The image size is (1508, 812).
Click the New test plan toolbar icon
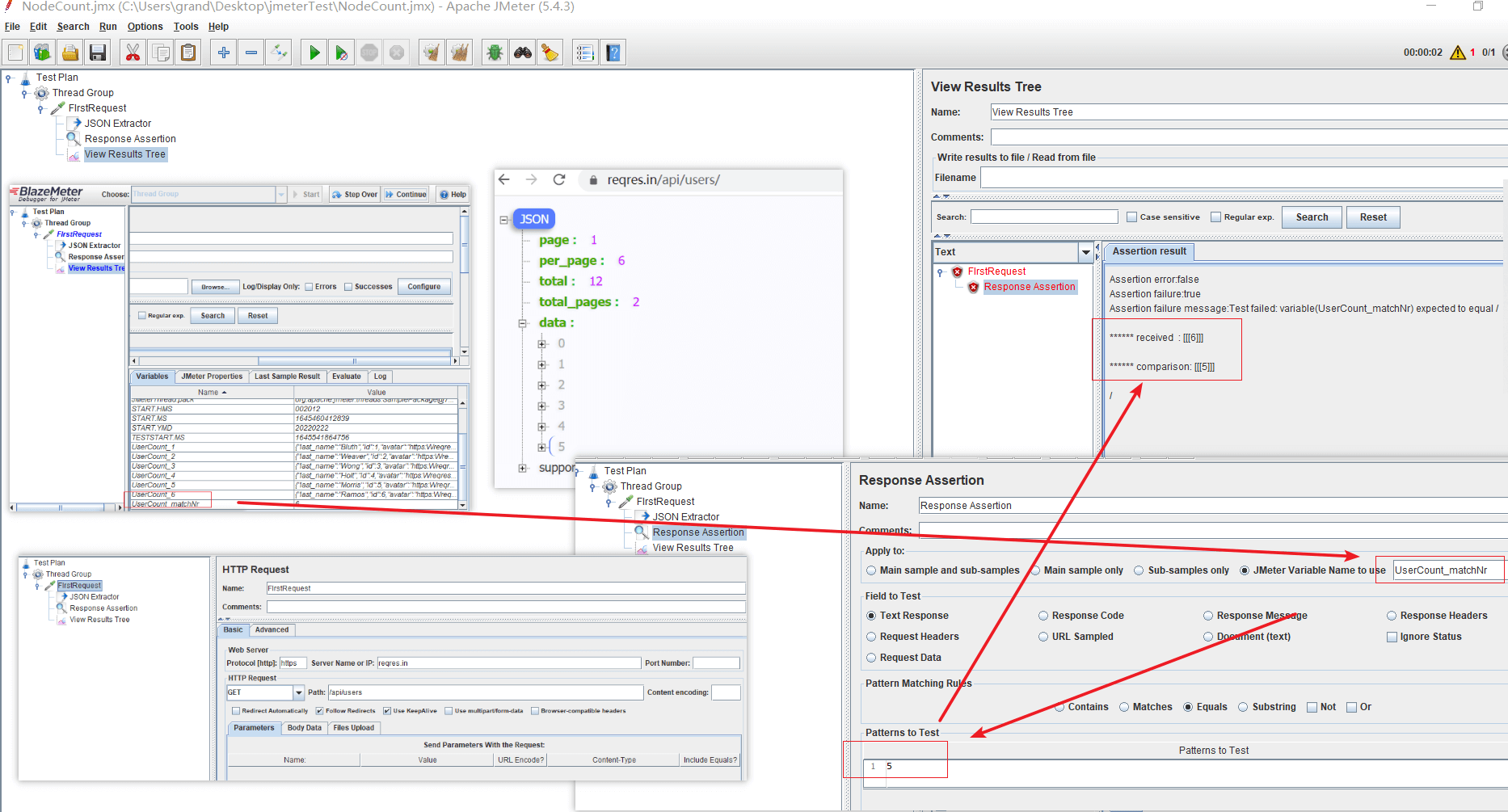click(15, 53)
